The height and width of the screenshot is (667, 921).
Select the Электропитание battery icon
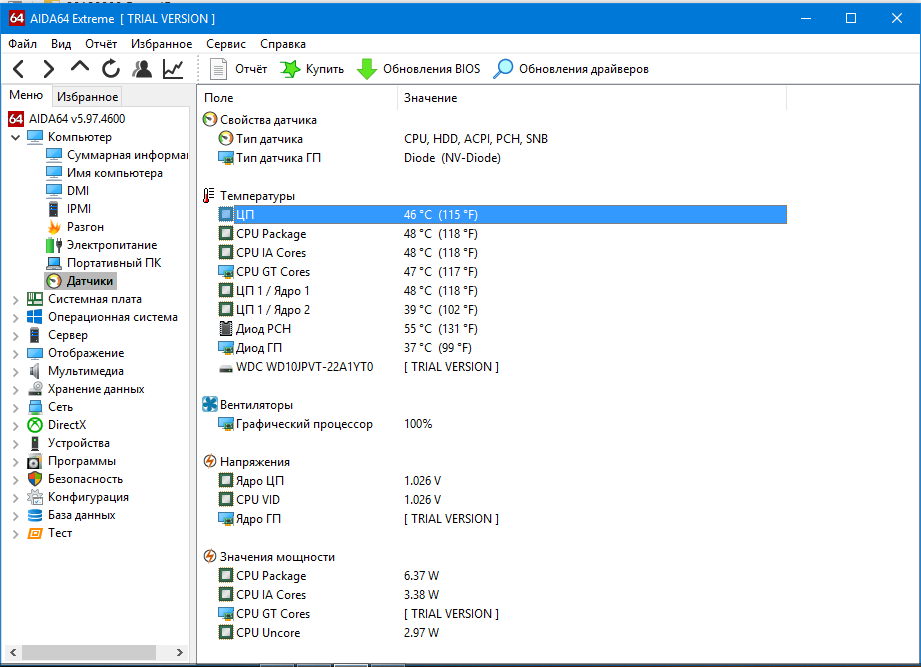tap(54, 245)
